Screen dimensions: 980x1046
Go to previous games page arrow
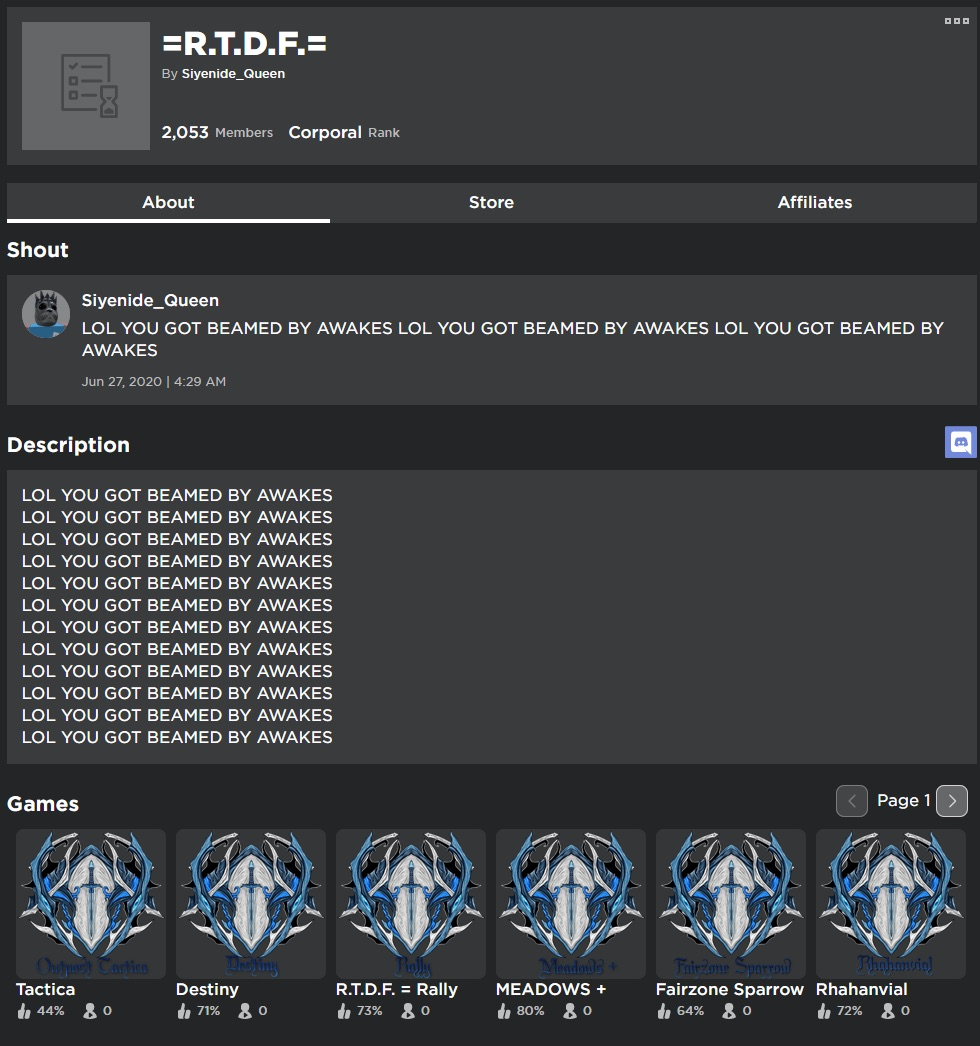coord(852,801)
